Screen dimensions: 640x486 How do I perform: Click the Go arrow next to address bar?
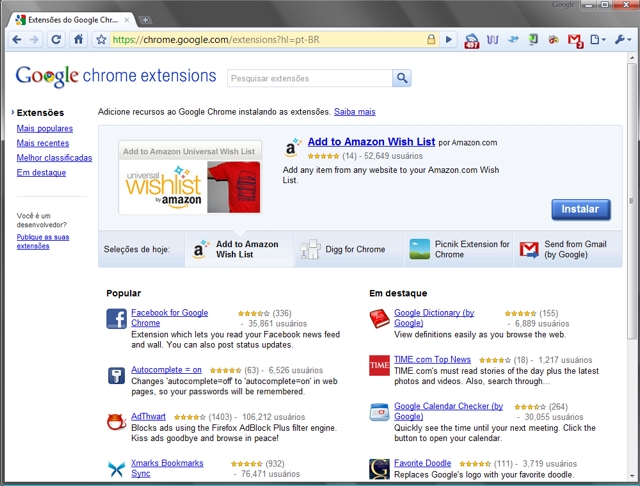click(x=449, y=40)
